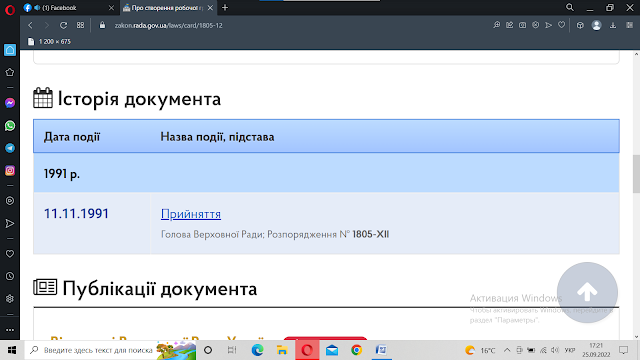Open Instagram in the Opera sidebar
Image resolution: width=640 pixels, height=360 pixels.
(x=10, y=171)
